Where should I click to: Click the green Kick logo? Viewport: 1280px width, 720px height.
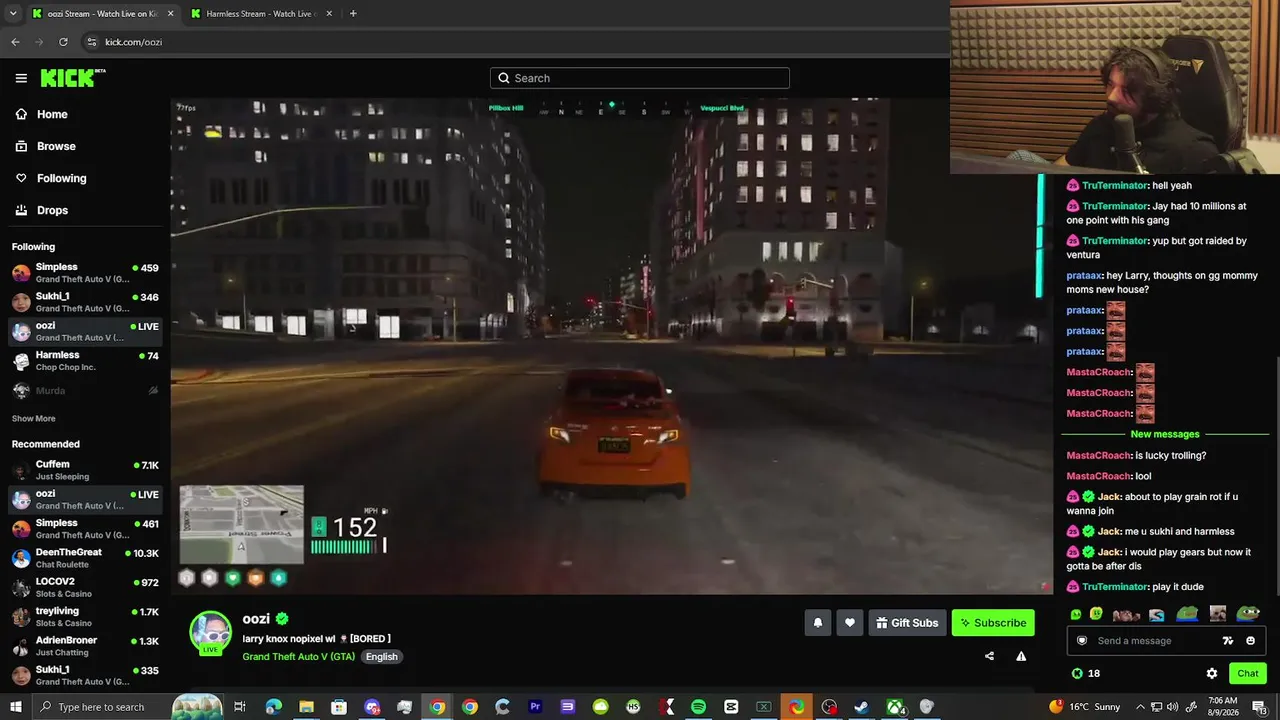click(73, 78)
